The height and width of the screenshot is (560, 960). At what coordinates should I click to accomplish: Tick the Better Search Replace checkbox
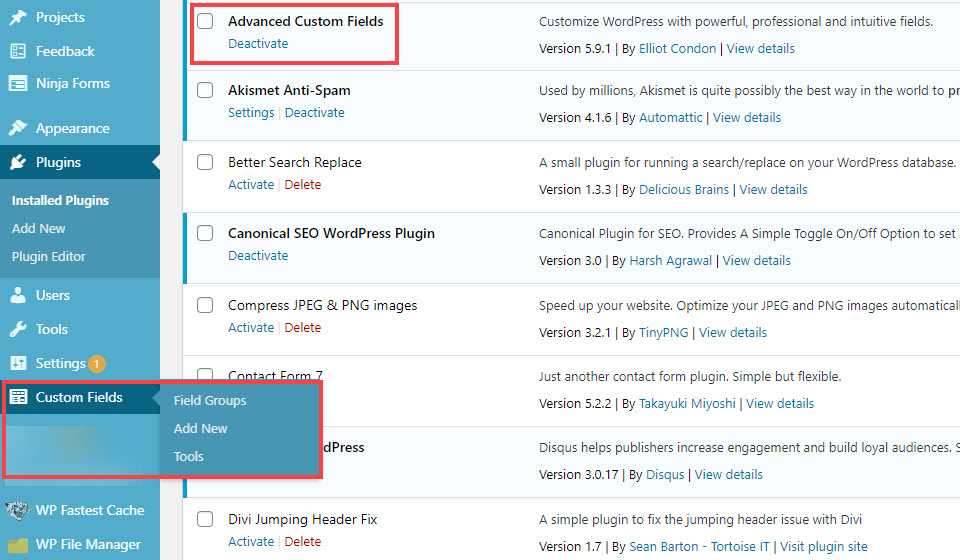(205, 162)
